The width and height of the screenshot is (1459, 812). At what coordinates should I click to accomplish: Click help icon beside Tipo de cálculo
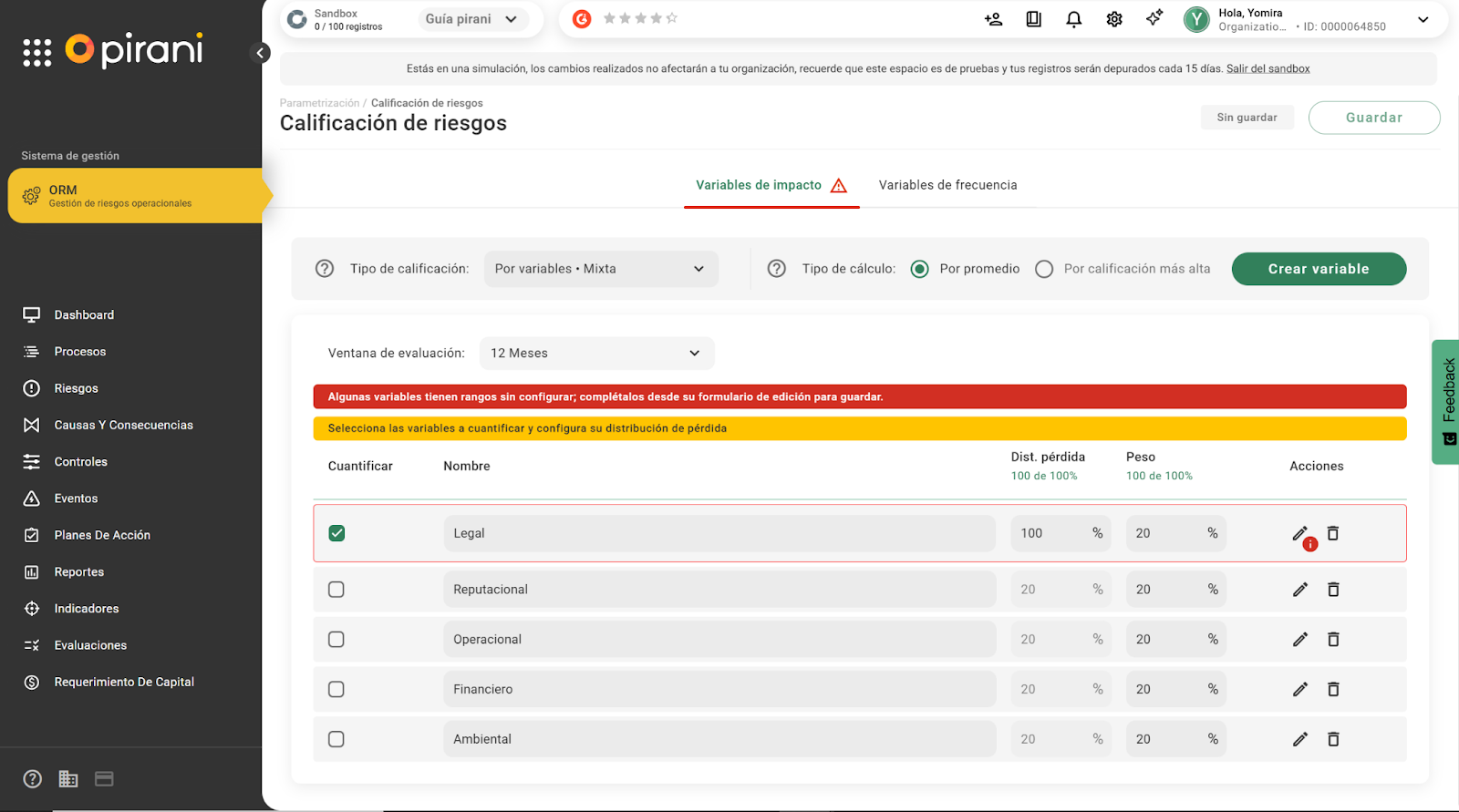(776, 269)
